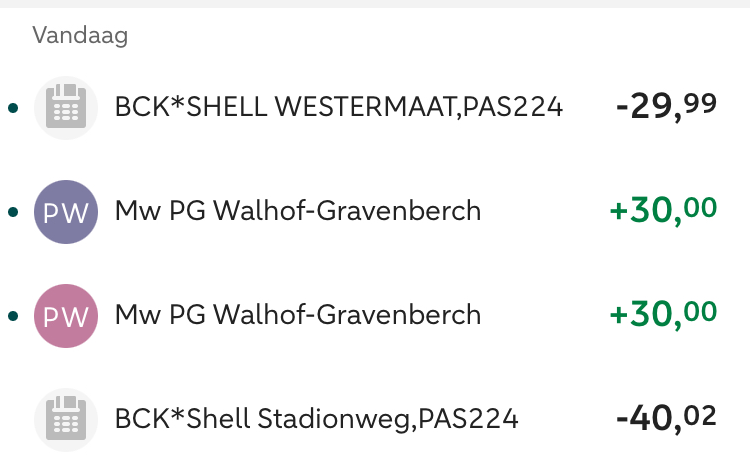Click the calendar icon beside Shell Stadionweg
The width and height of the screenshot is (750, 473).
point(66,419)
